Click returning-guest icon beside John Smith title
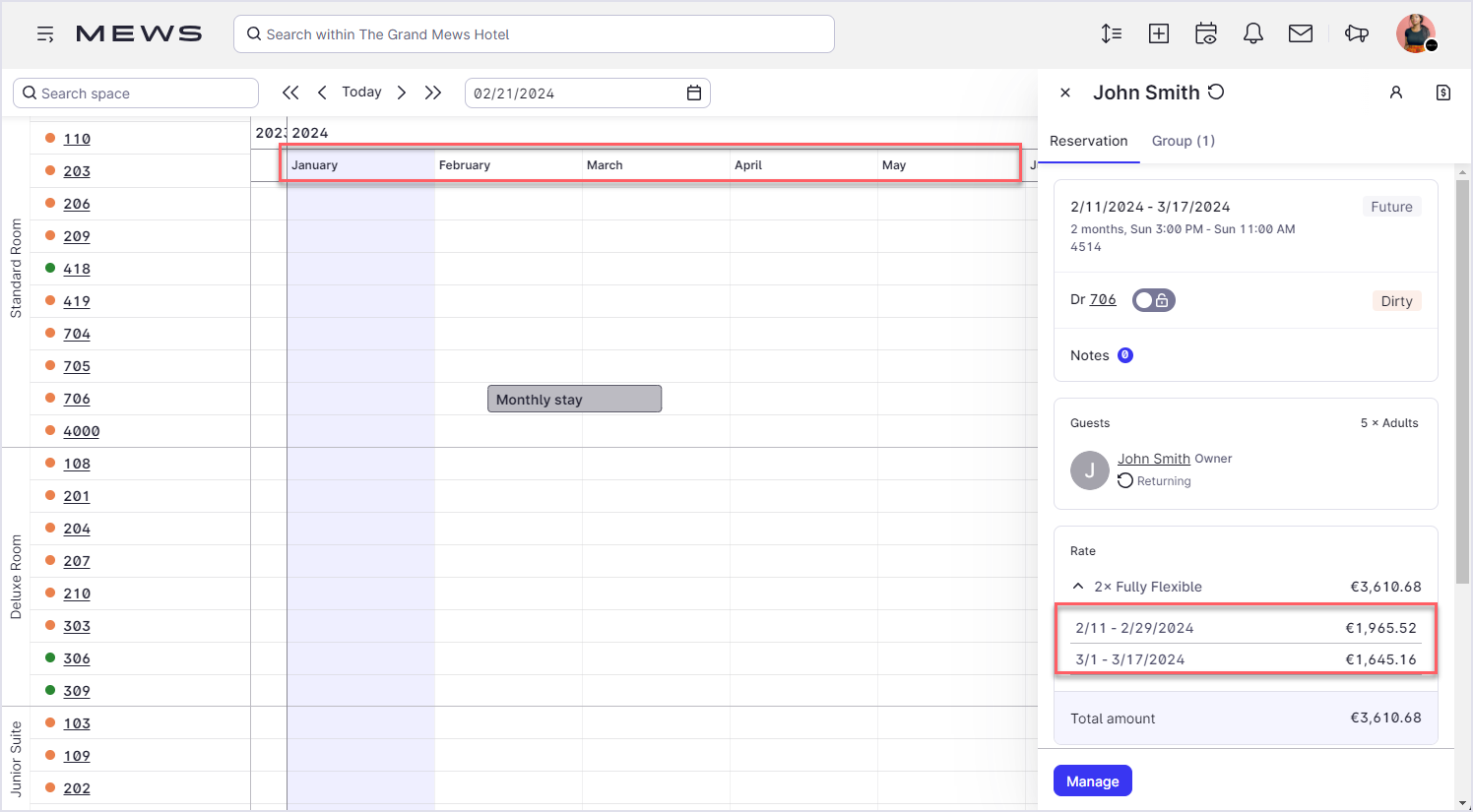The width and height of the screenshot is (1473, 812). [x=1216, y=92]
